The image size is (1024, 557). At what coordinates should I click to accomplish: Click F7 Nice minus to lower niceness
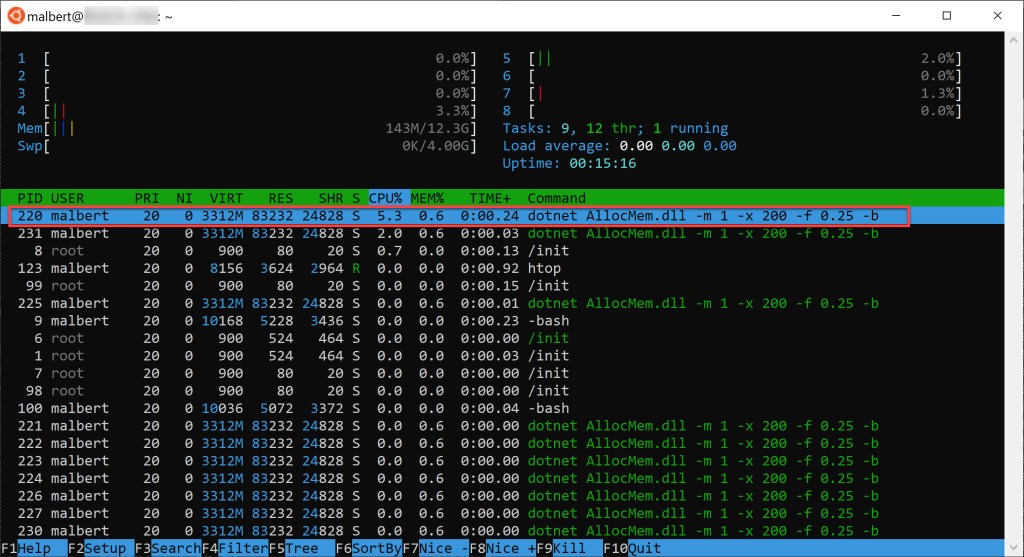434,548
